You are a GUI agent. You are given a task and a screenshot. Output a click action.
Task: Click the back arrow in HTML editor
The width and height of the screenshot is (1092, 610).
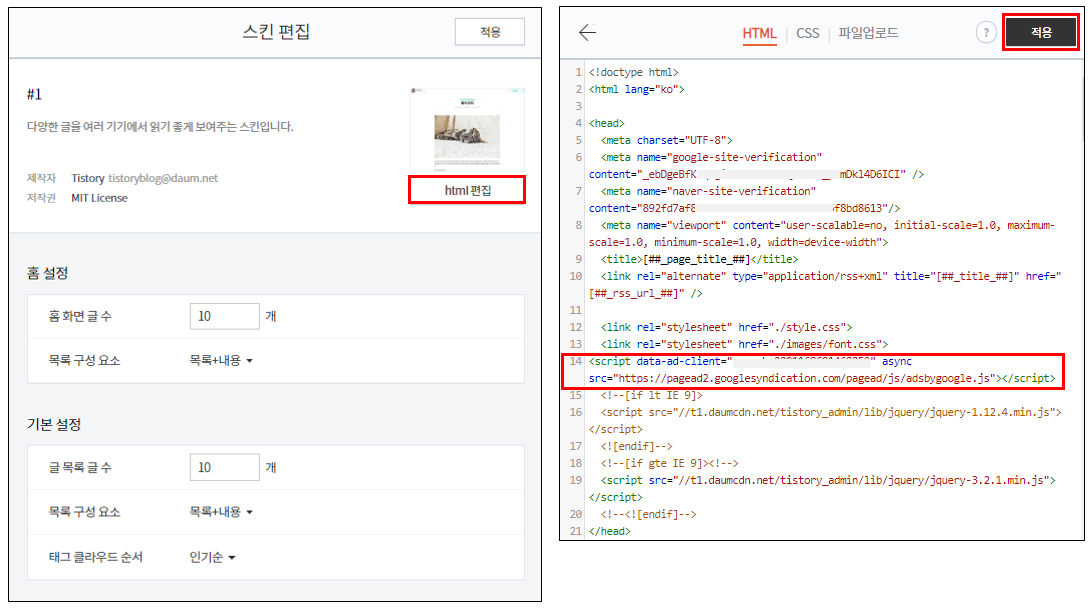587,33
